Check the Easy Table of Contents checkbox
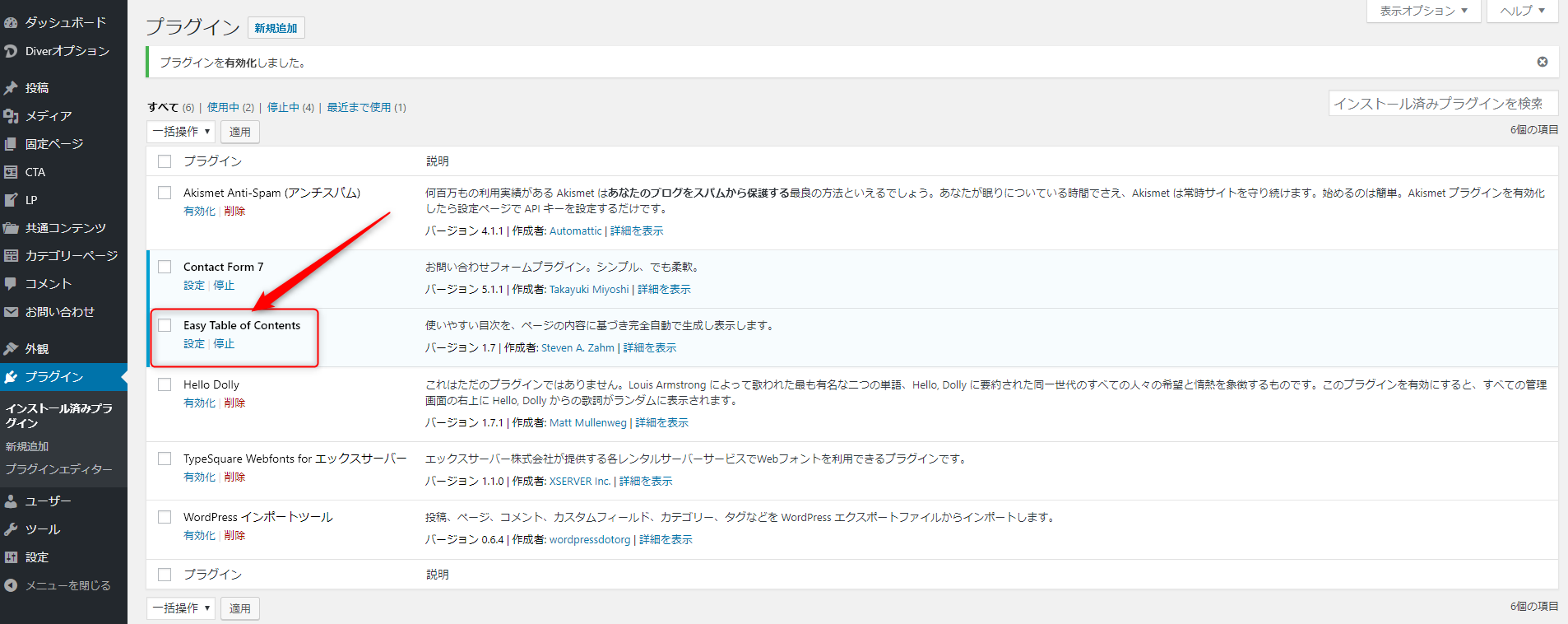Viewport: 1568px width, 624px height. pyautogui.click(x=165, y=325)
